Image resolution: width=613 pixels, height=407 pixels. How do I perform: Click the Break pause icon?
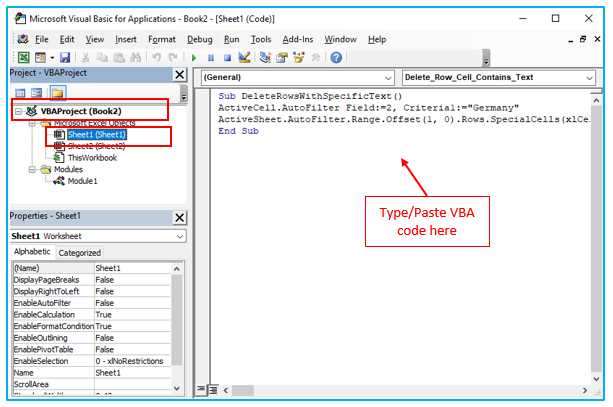211,58
